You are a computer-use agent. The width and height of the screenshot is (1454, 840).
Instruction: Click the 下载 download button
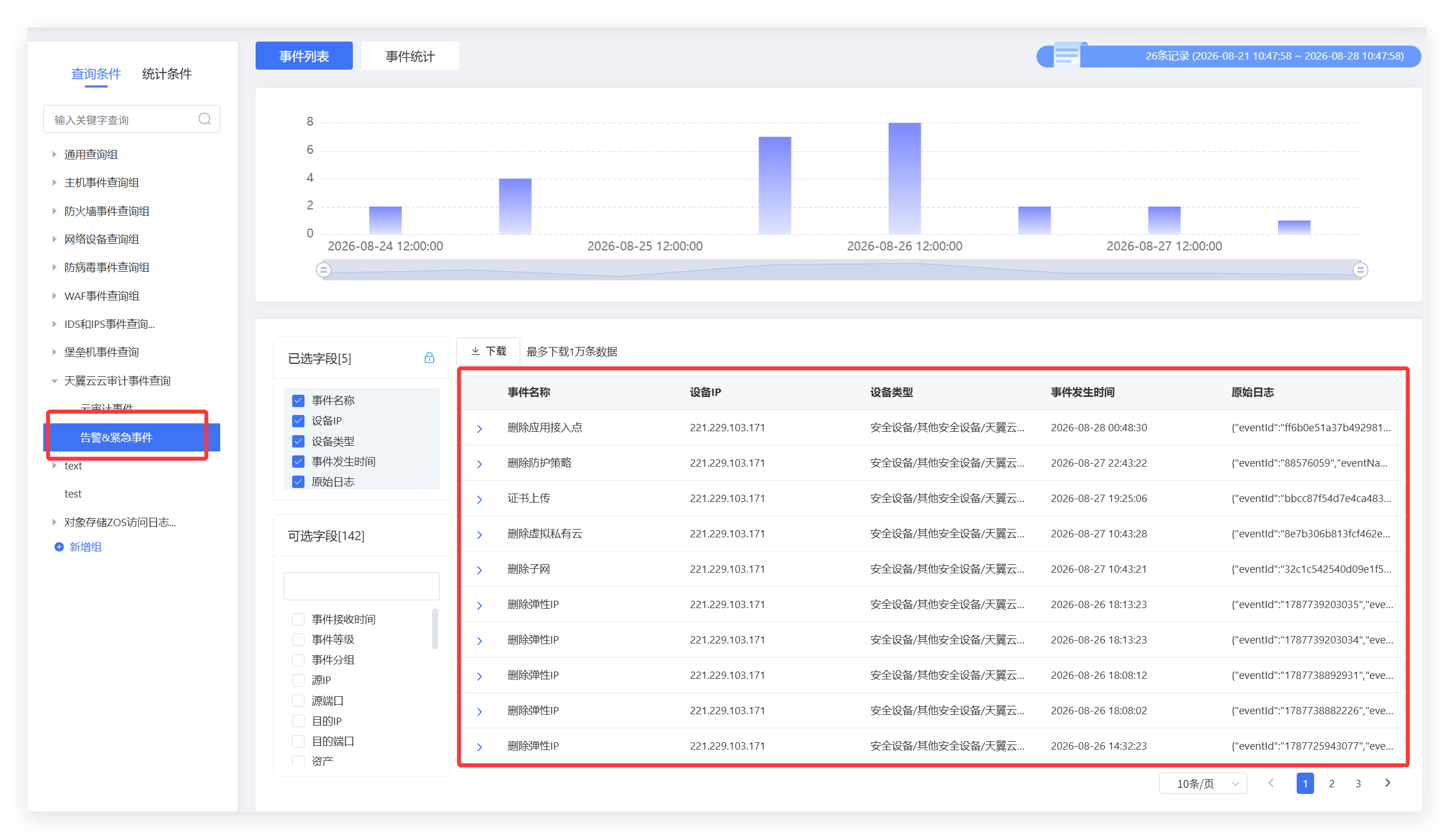tap(488, 351)
